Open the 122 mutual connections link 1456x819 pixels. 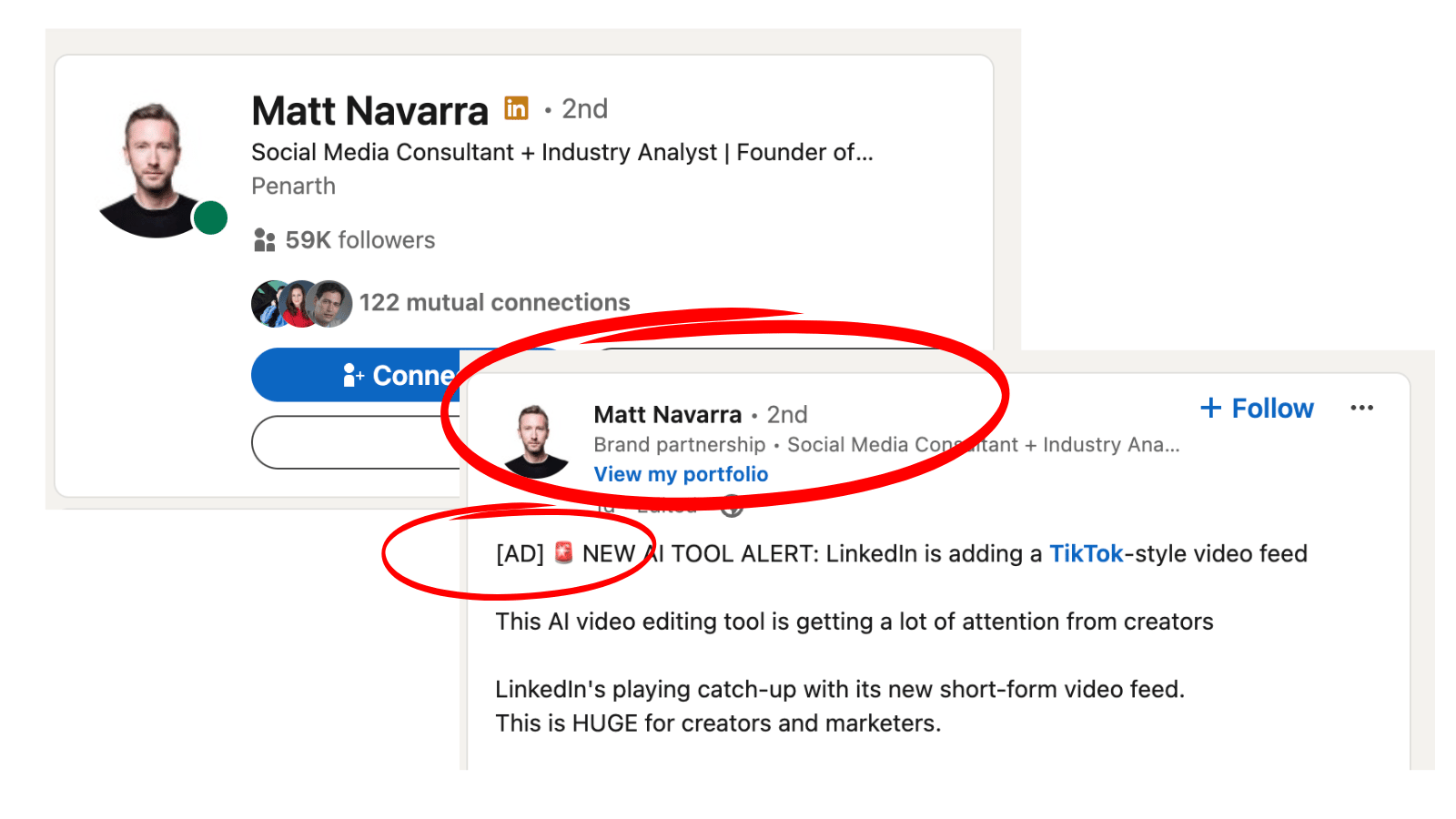click(x=494, y=302)
